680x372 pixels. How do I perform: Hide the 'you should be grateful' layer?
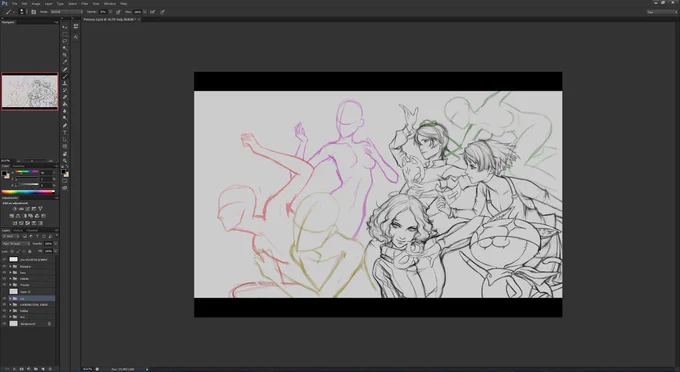point(4,260)
